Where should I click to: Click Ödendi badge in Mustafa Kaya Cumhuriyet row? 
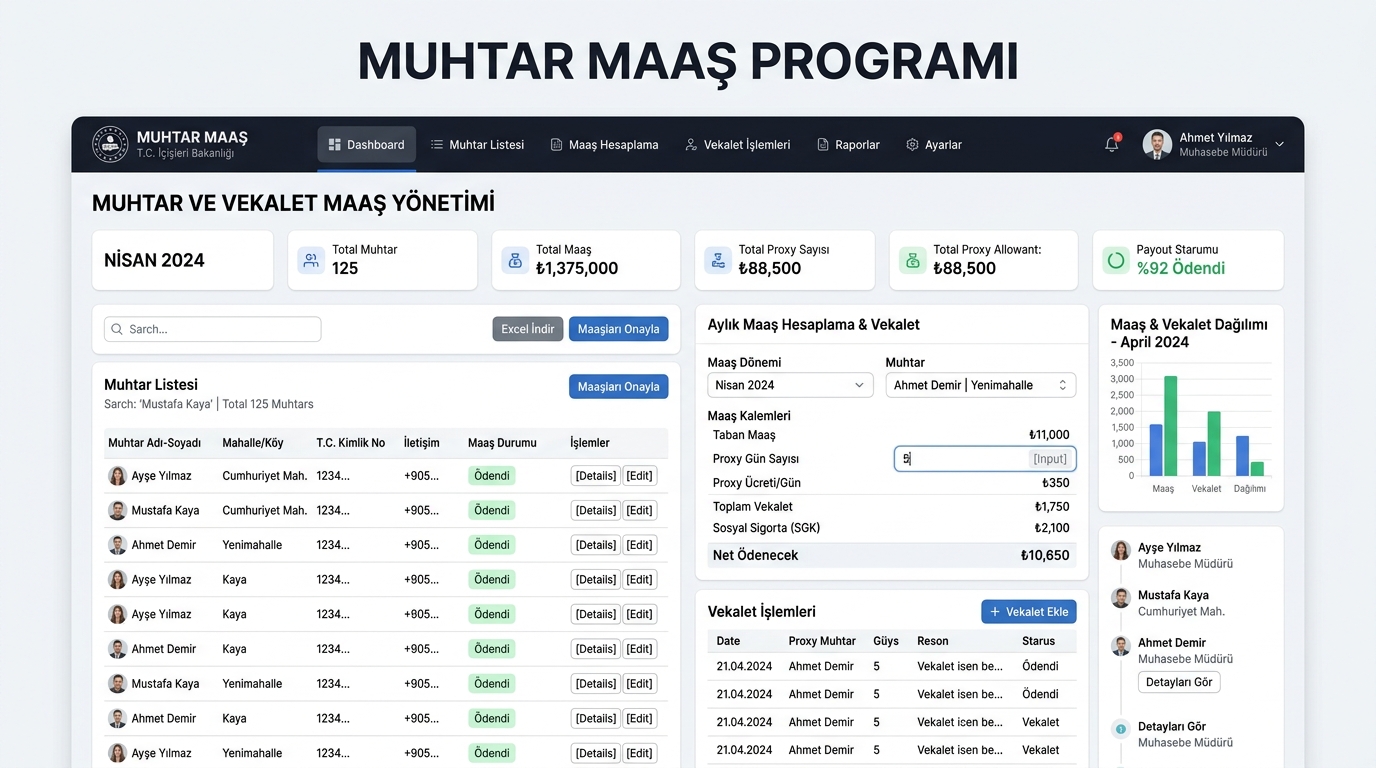[x=492, y=510]
